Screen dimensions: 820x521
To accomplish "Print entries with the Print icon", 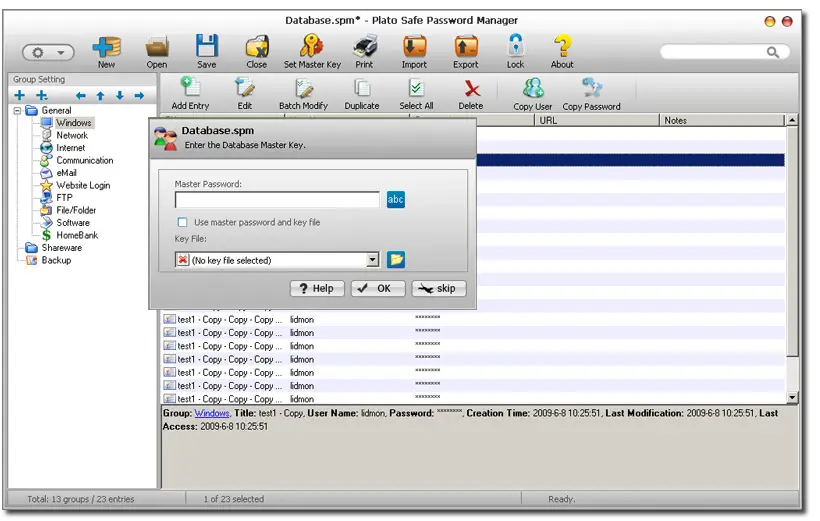I will point(365,51).
